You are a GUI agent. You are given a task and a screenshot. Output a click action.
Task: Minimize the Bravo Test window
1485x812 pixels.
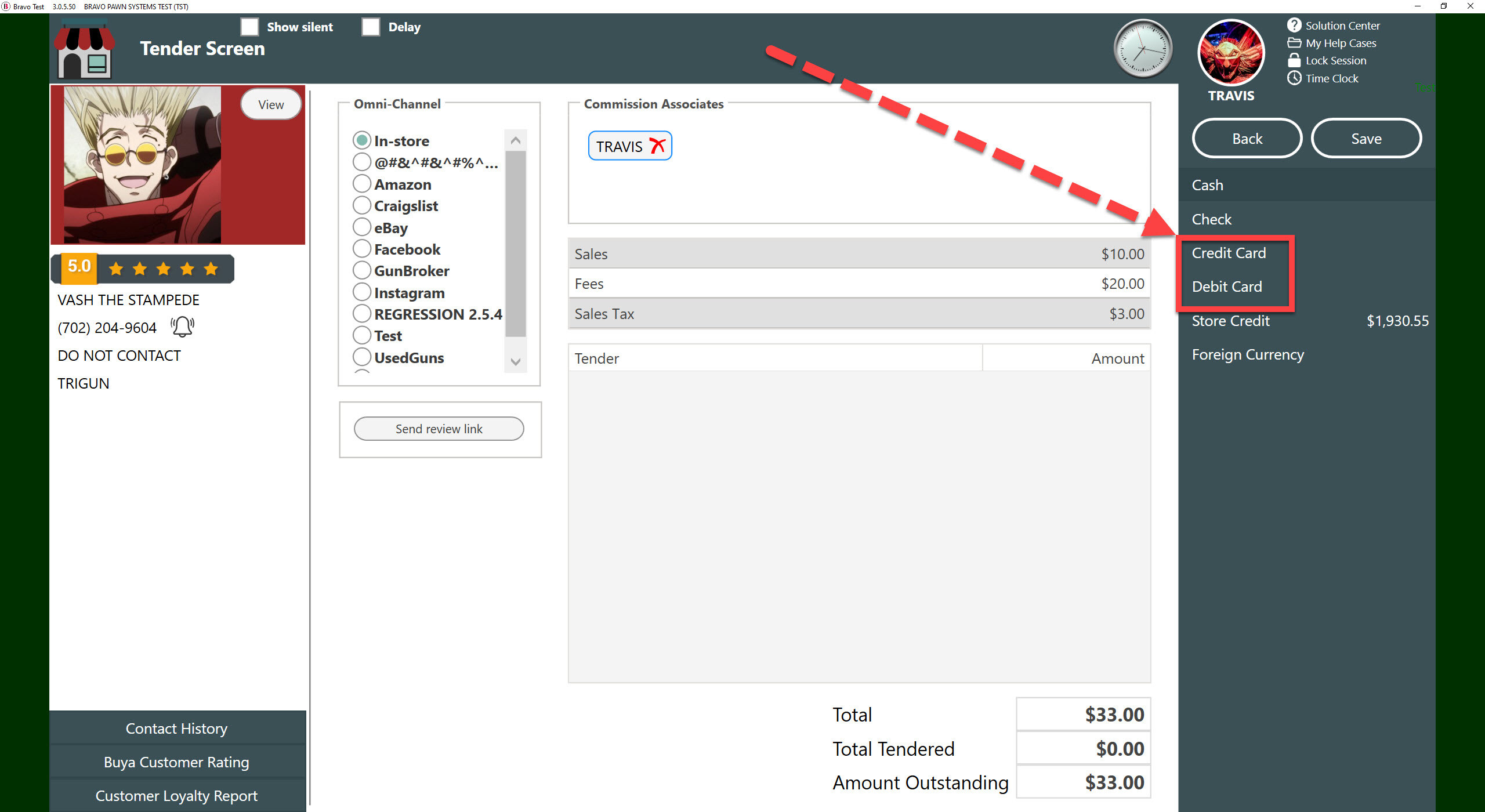click(x=1417, y=6)
